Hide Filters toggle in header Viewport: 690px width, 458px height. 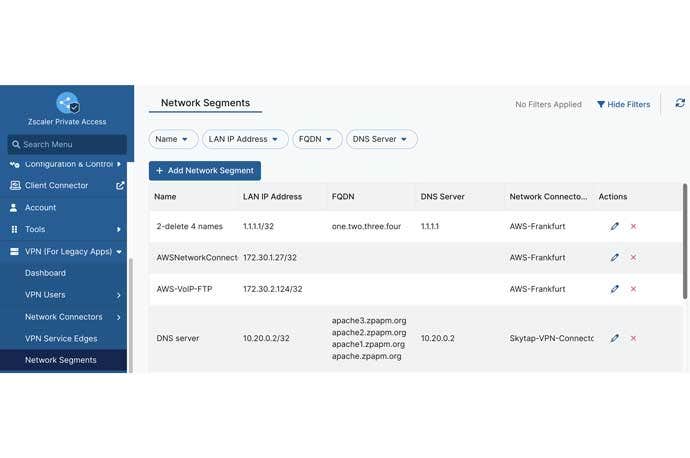[623, 104]
